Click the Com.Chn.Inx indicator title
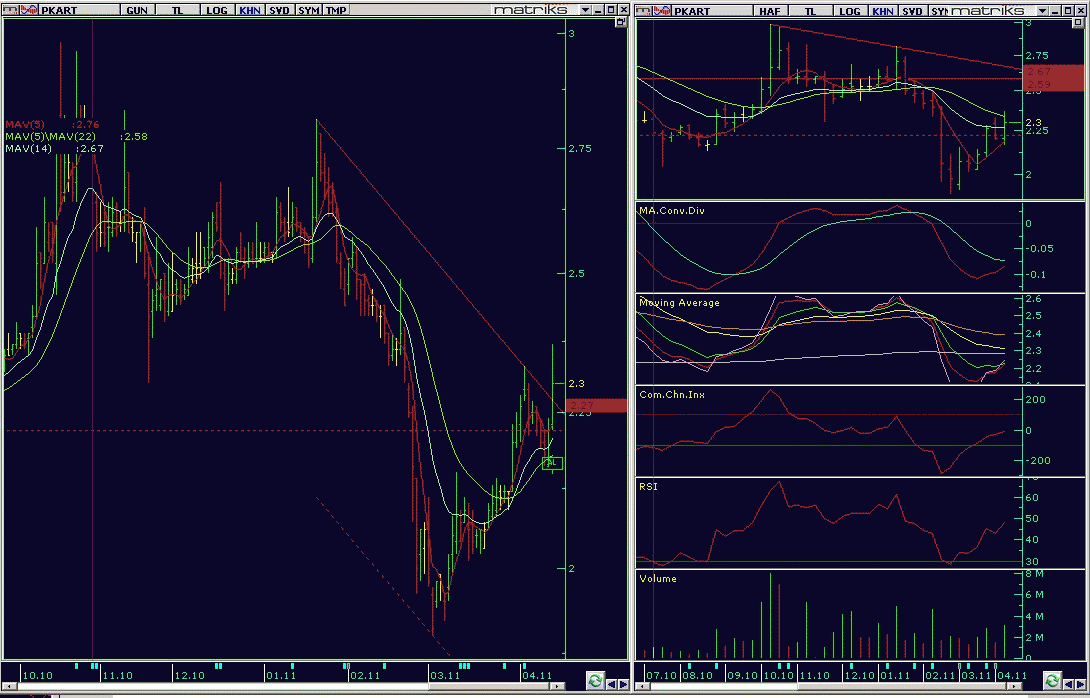The image size is (1090, 698). [672, 394]
